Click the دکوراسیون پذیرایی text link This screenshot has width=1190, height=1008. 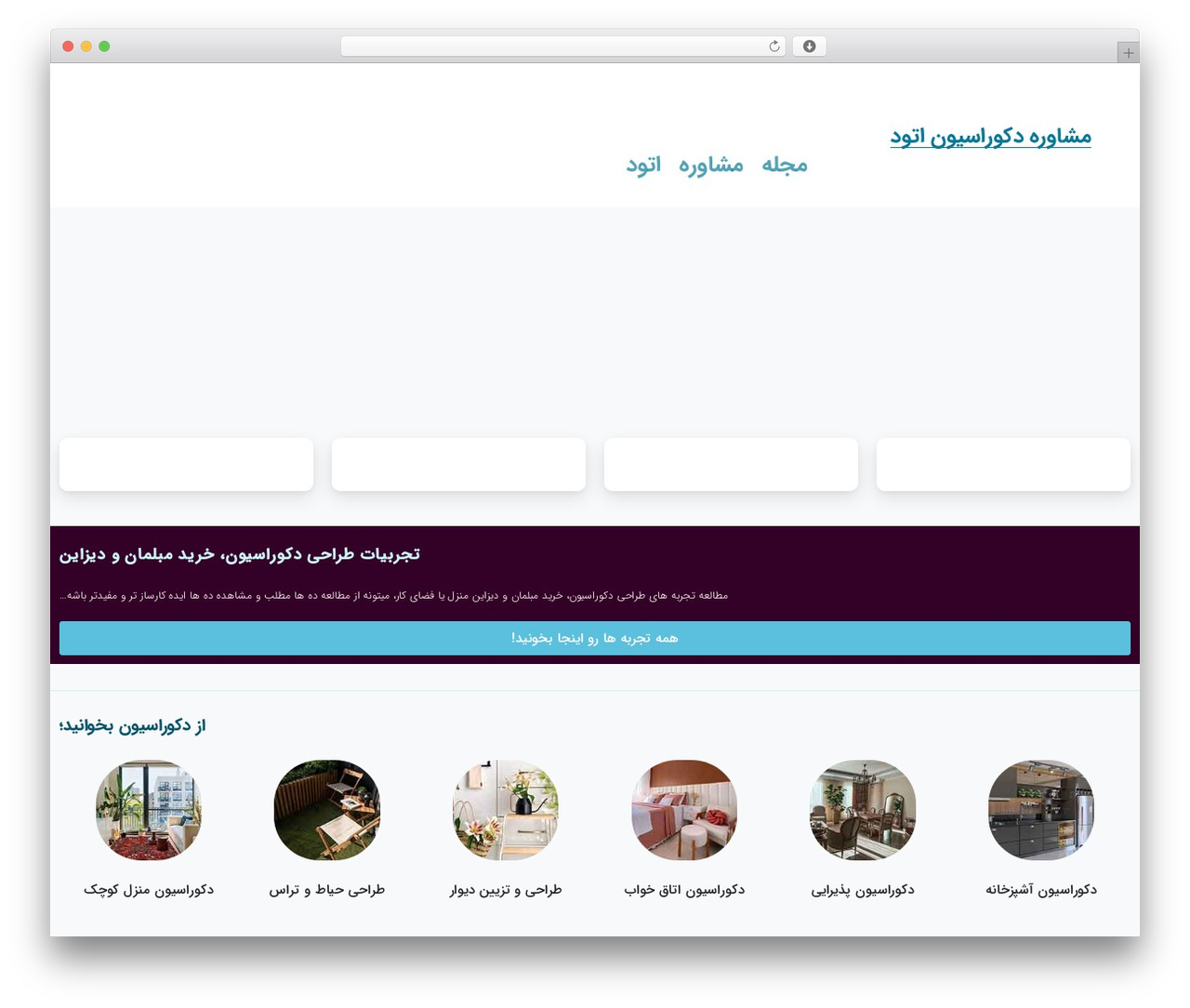pos(863,890)
